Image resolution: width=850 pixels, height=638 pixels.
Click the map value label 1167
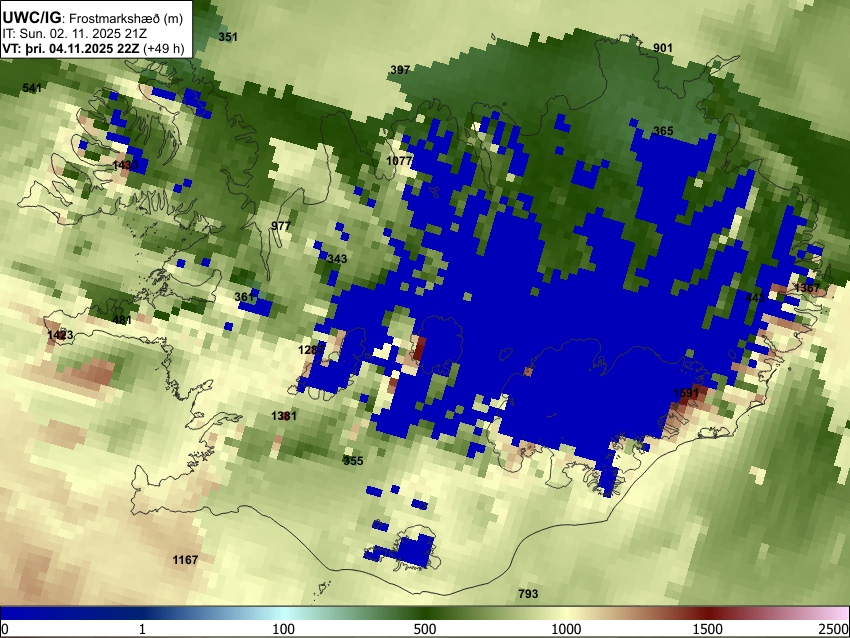[x=185, y=560]
